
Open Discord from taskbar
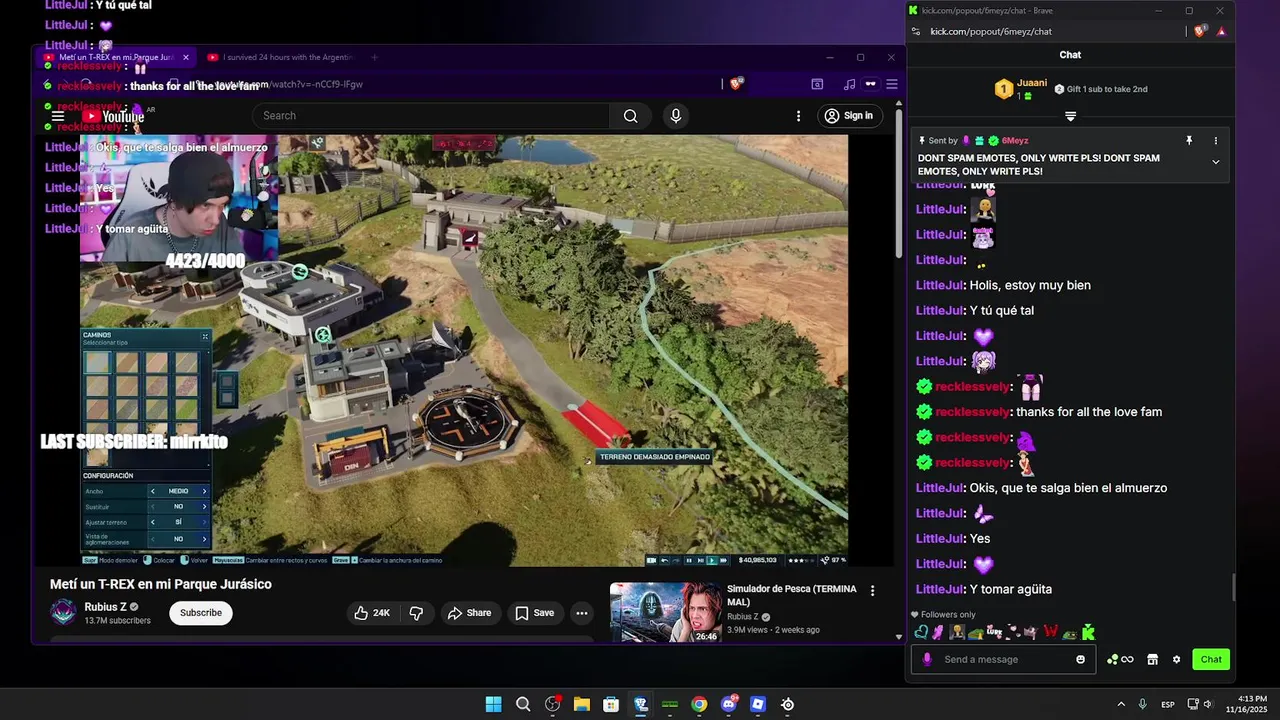pyautogui.click(x=729, y=705)
